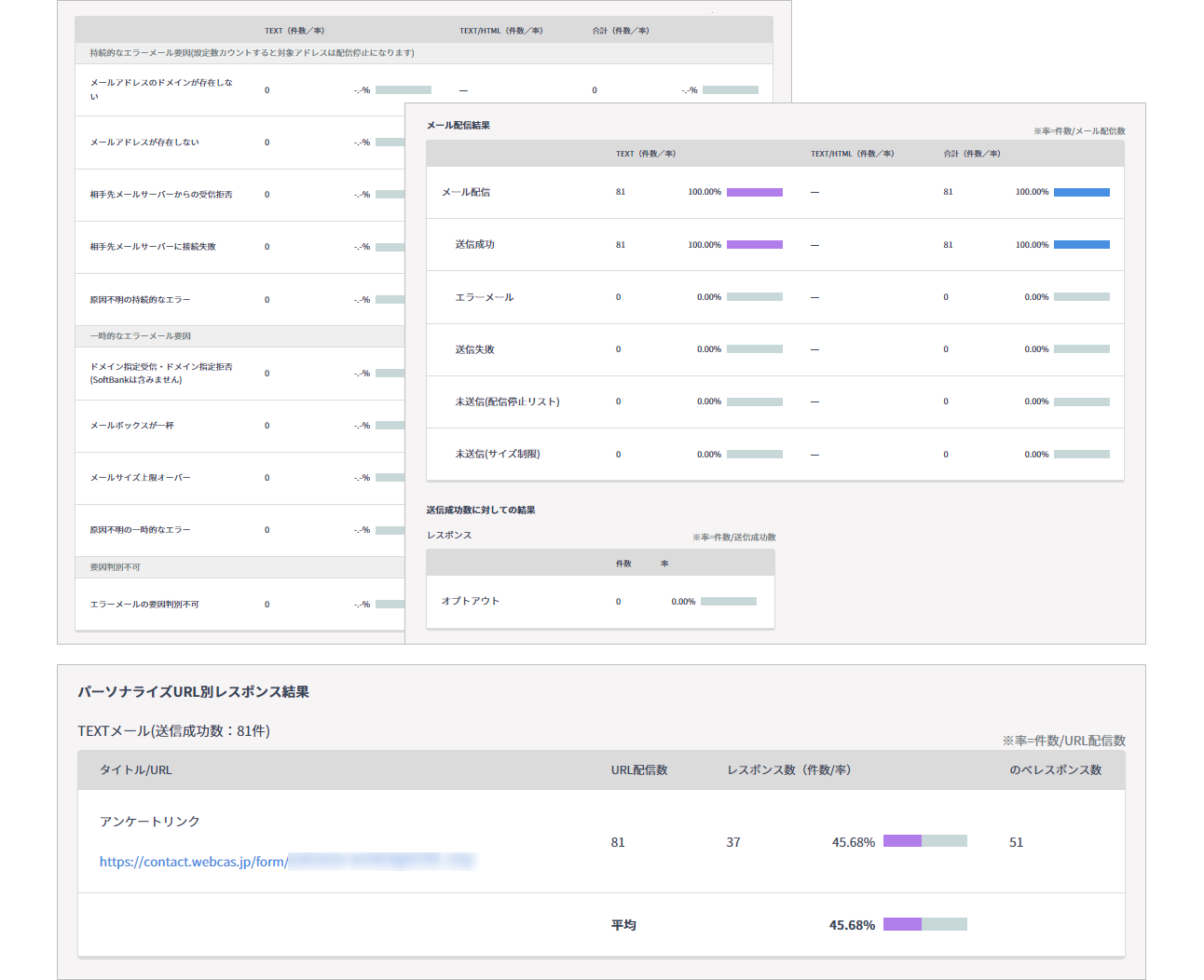The width and height of the screenshot is (1204, 980).
Task: Click the ※率=件数/メール配信数 note
Action: [x=1078, y=130]
